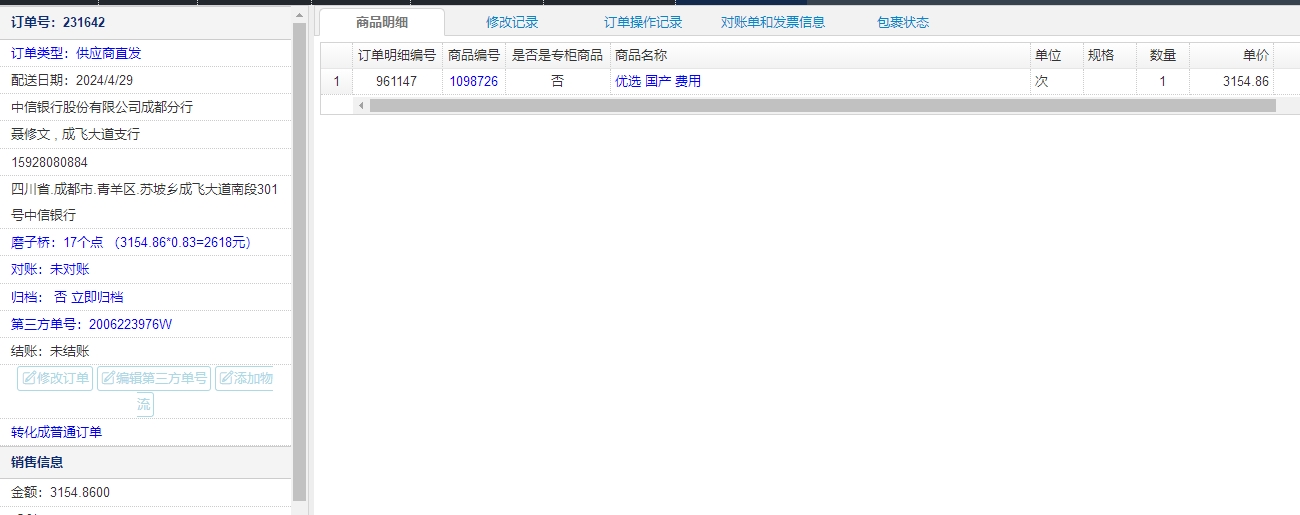
Task: Open product name 优选 国产 费用
Action: coord(658,82)
